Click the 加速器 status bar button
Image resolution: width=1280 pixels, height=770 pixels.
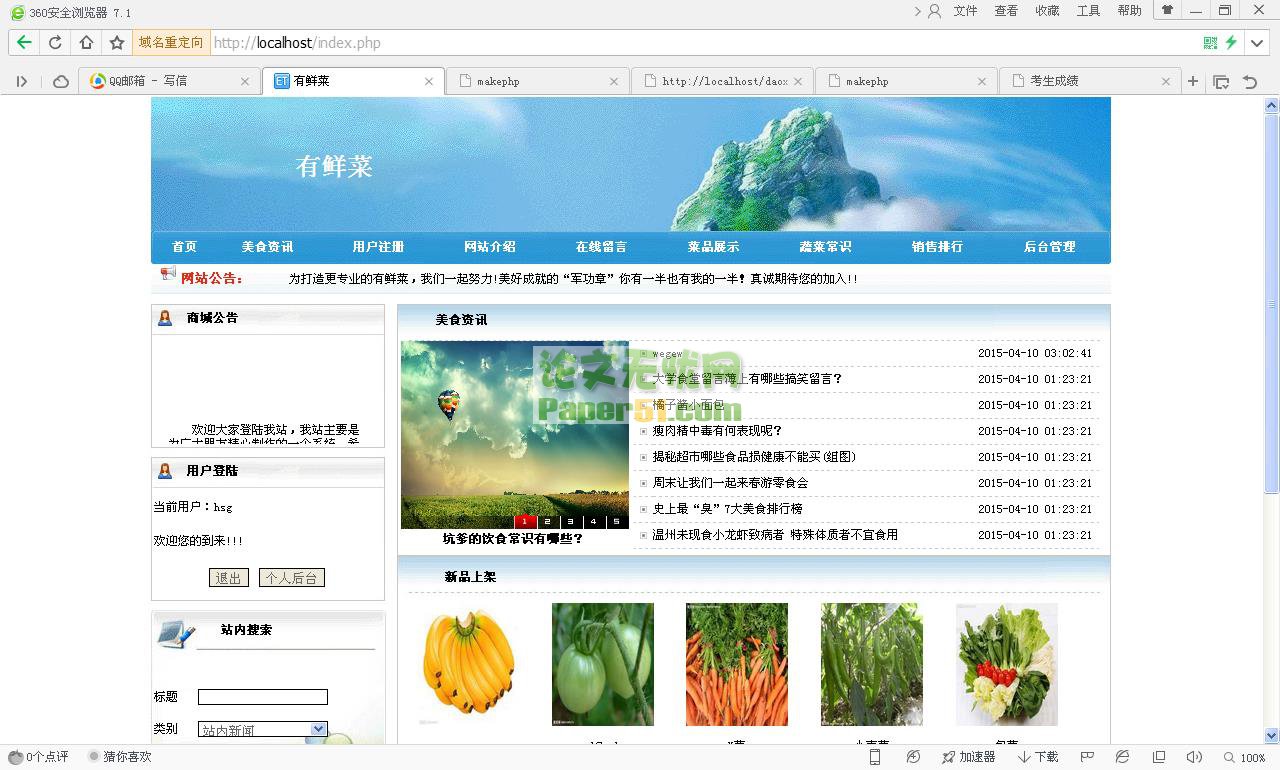[x=968, y=757]
